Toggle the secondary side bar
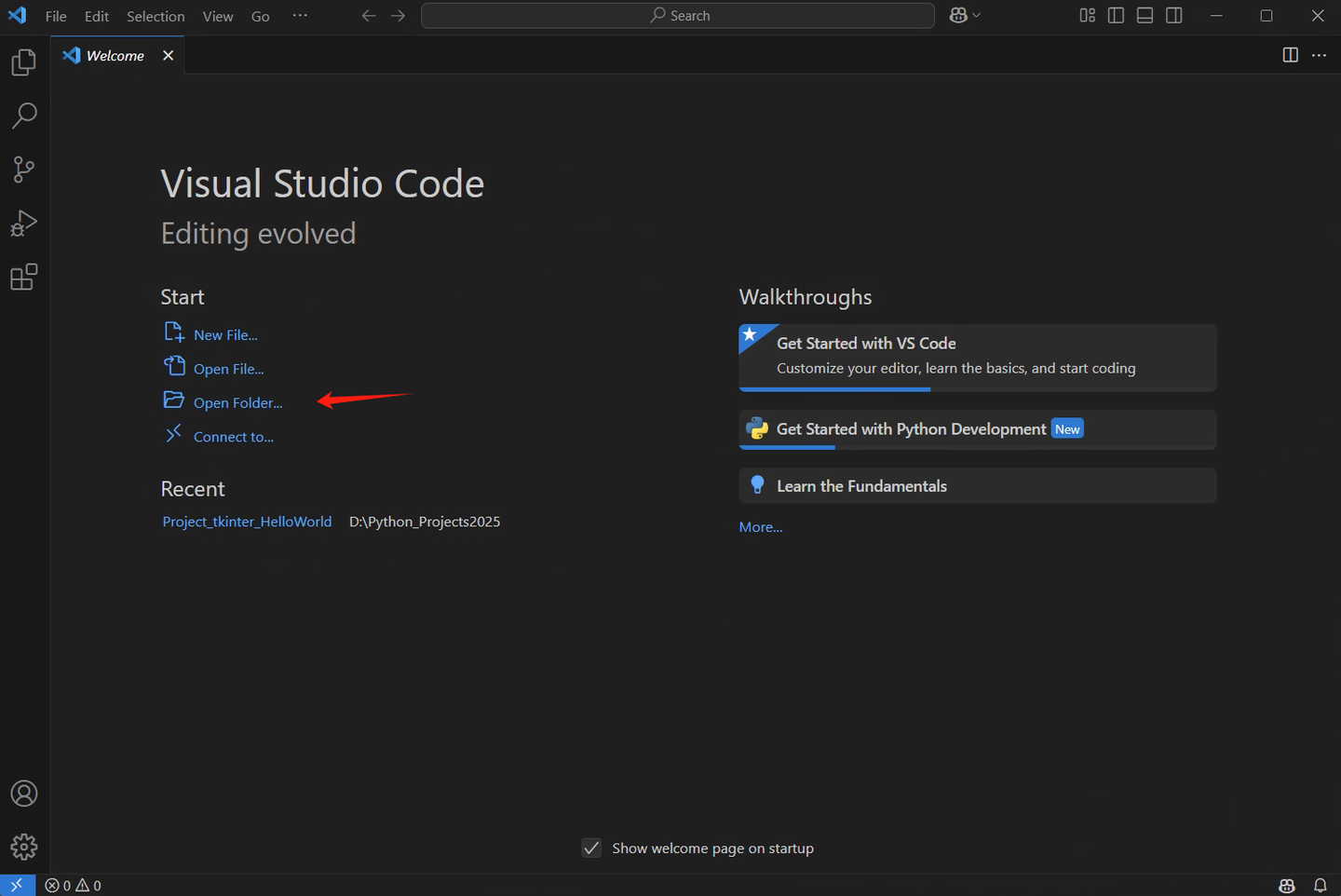 [x=1173, y=16]
